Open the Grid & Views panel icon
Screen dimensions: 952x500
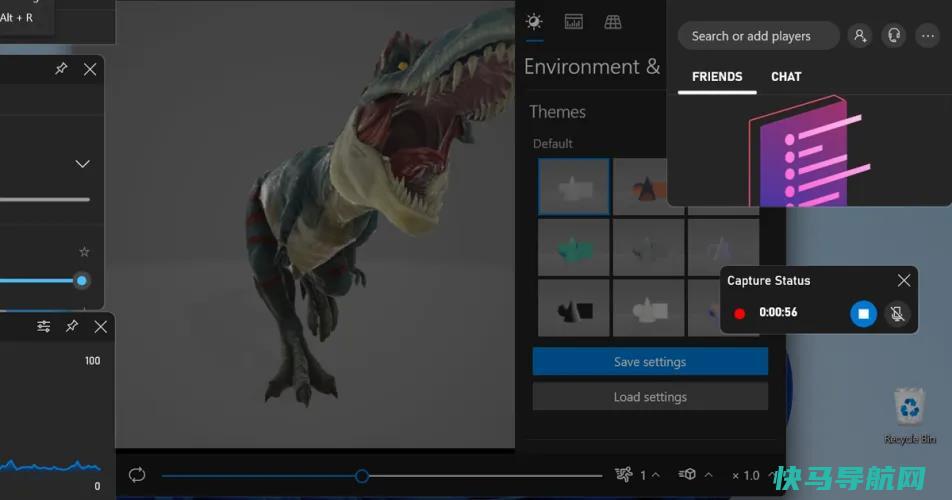(x=613, y=22)
